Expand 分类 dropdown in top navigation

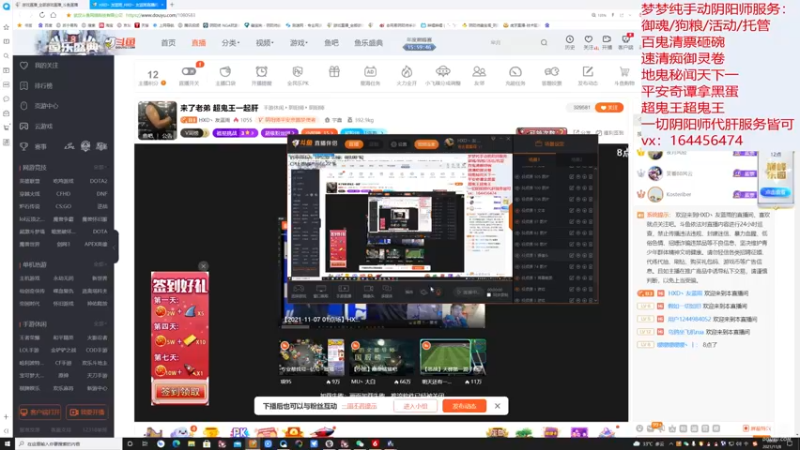point(231,43)
